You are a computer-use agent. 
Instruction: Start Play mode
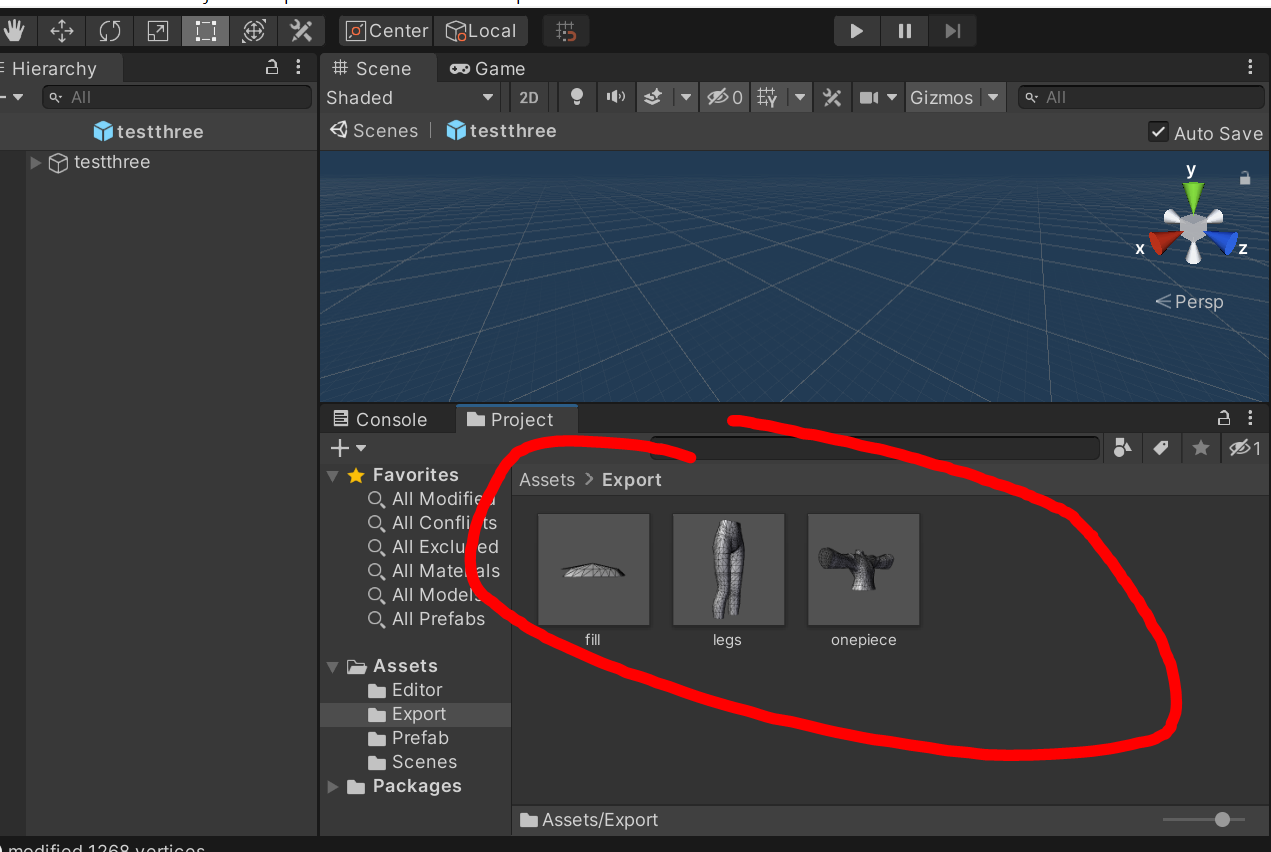click(x=857, y=31)
